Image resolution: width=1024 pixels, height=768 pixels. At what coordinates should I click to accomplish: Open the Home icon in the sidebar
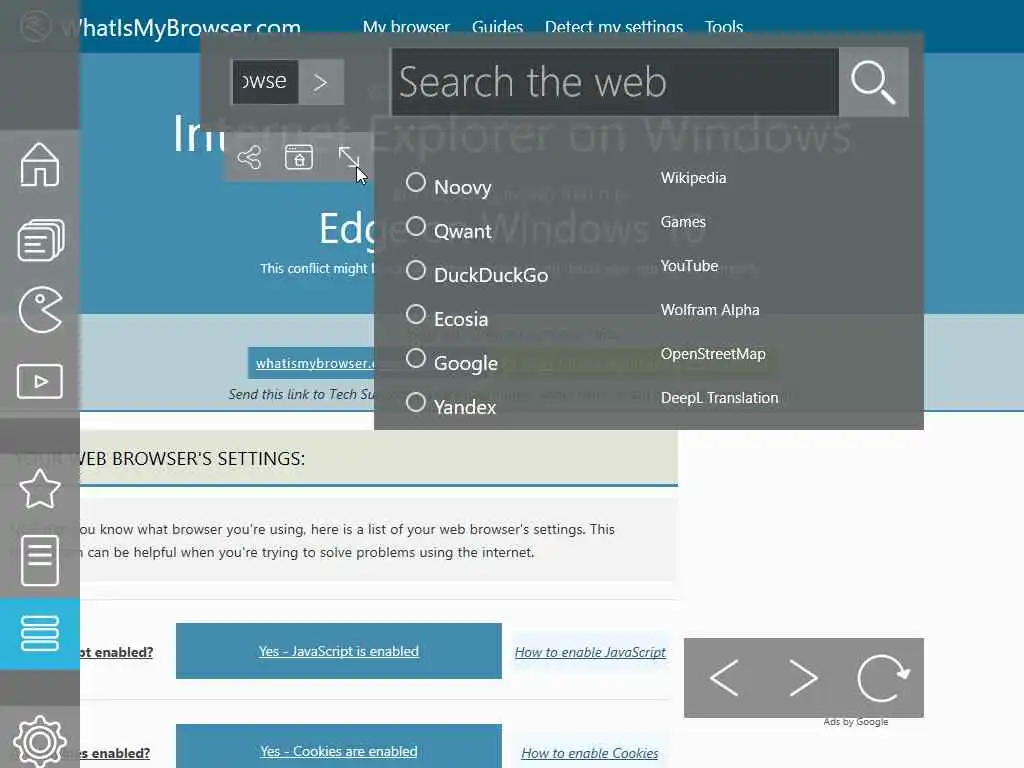(40, 165)
